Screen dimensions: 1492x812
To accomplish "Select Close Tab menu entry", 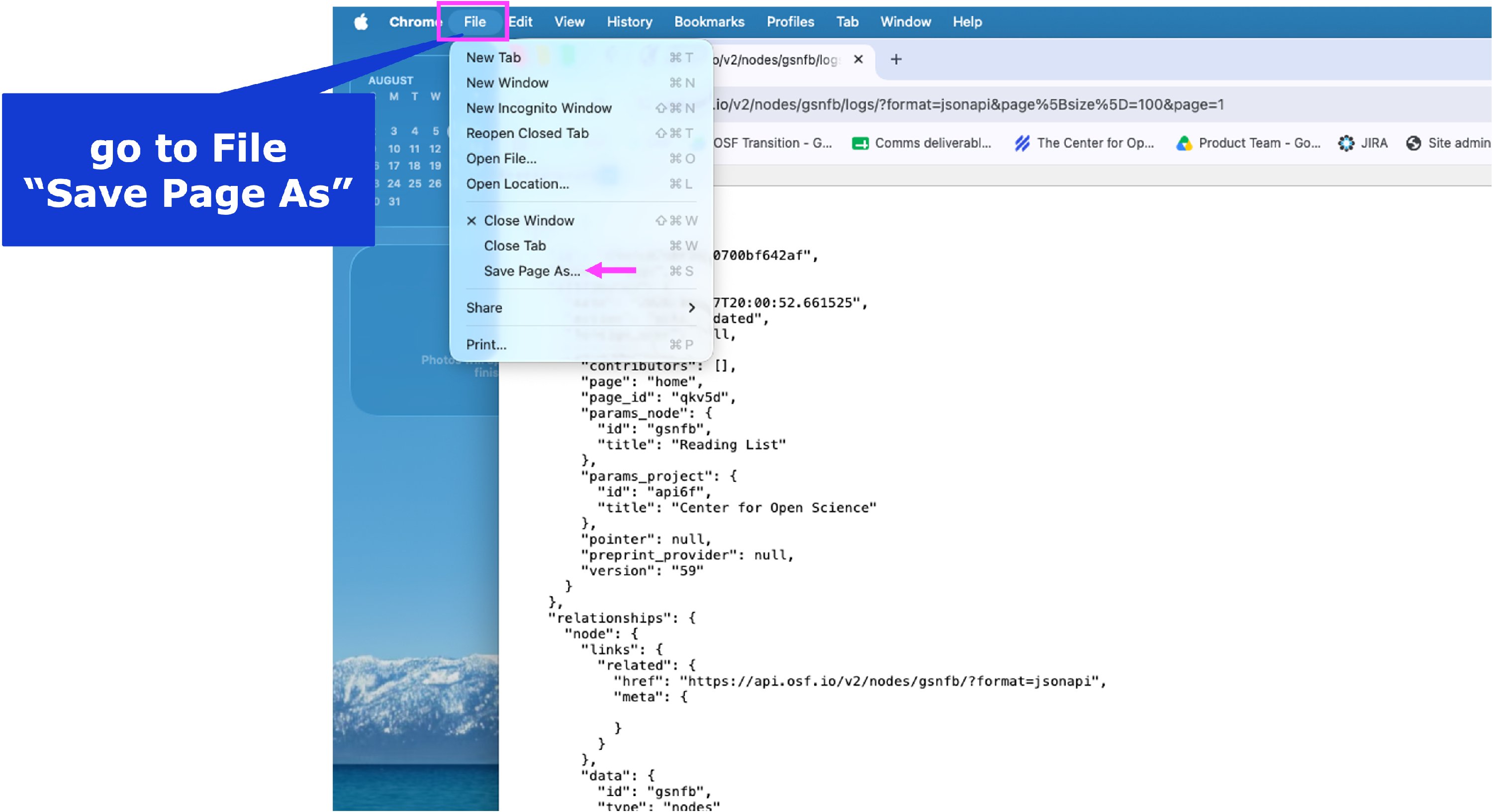I will (580, 246).
